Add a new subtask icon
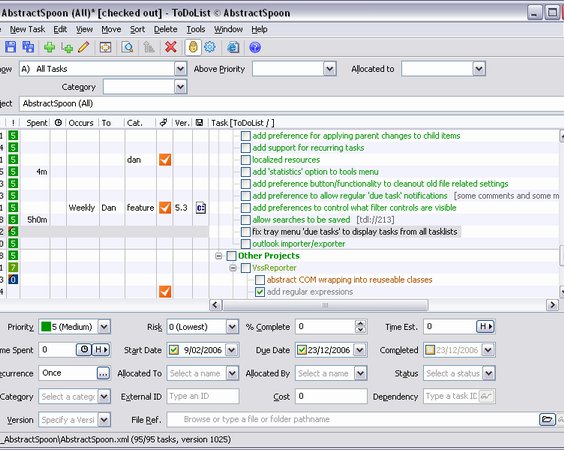Viewport: 564px width, 450px height. pyautogui.click(x=67, y=47)
